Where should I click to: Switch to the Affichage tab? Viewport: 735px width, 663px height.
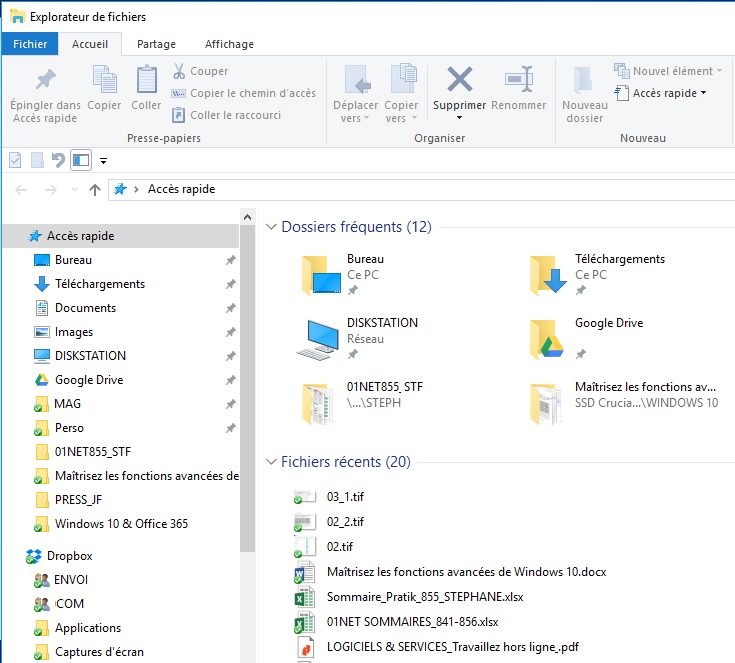[x=229, y=44]
